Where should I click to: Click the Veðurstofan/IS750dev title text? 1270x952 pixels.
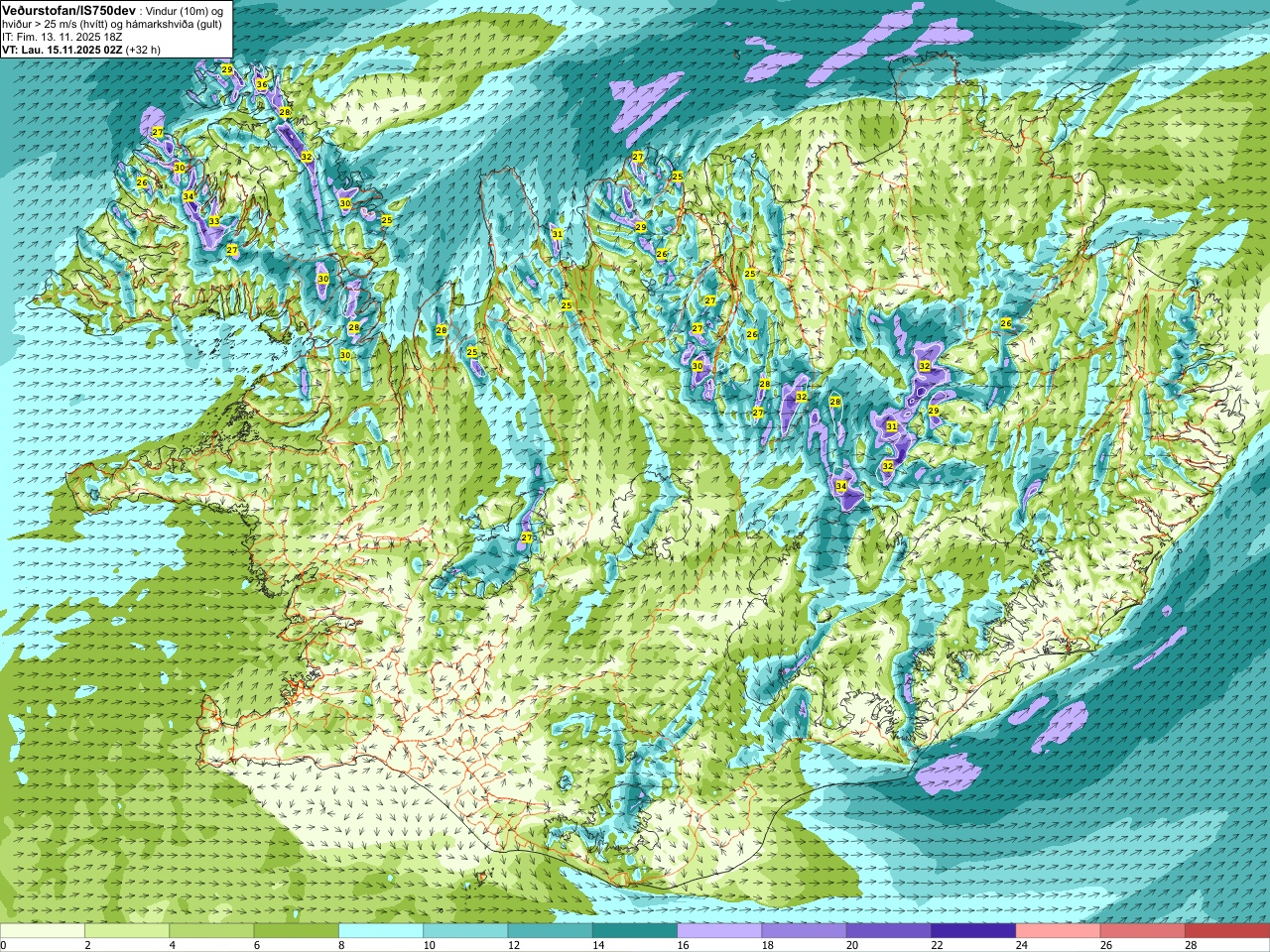tap(68, 9)
